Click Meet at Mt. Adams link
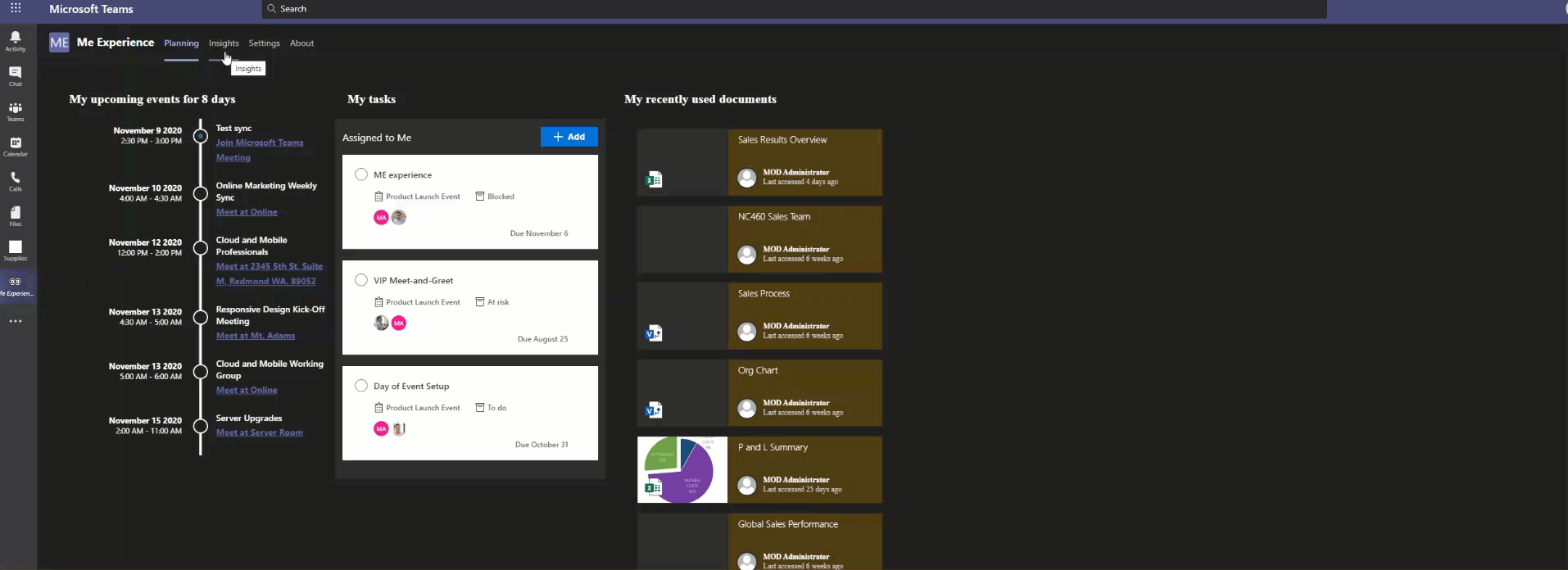1568x570 pixels. tap(256, 336)
